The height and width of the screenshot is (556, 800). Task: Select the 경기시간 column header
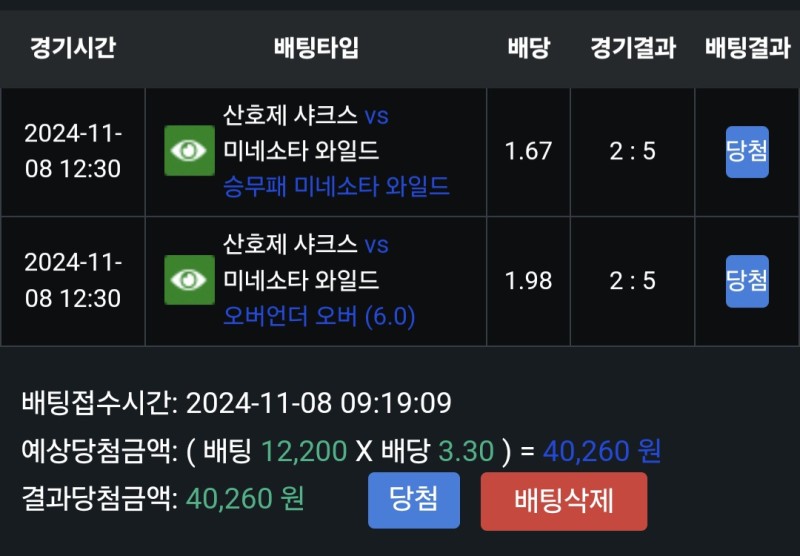click(x=72, y=48)
